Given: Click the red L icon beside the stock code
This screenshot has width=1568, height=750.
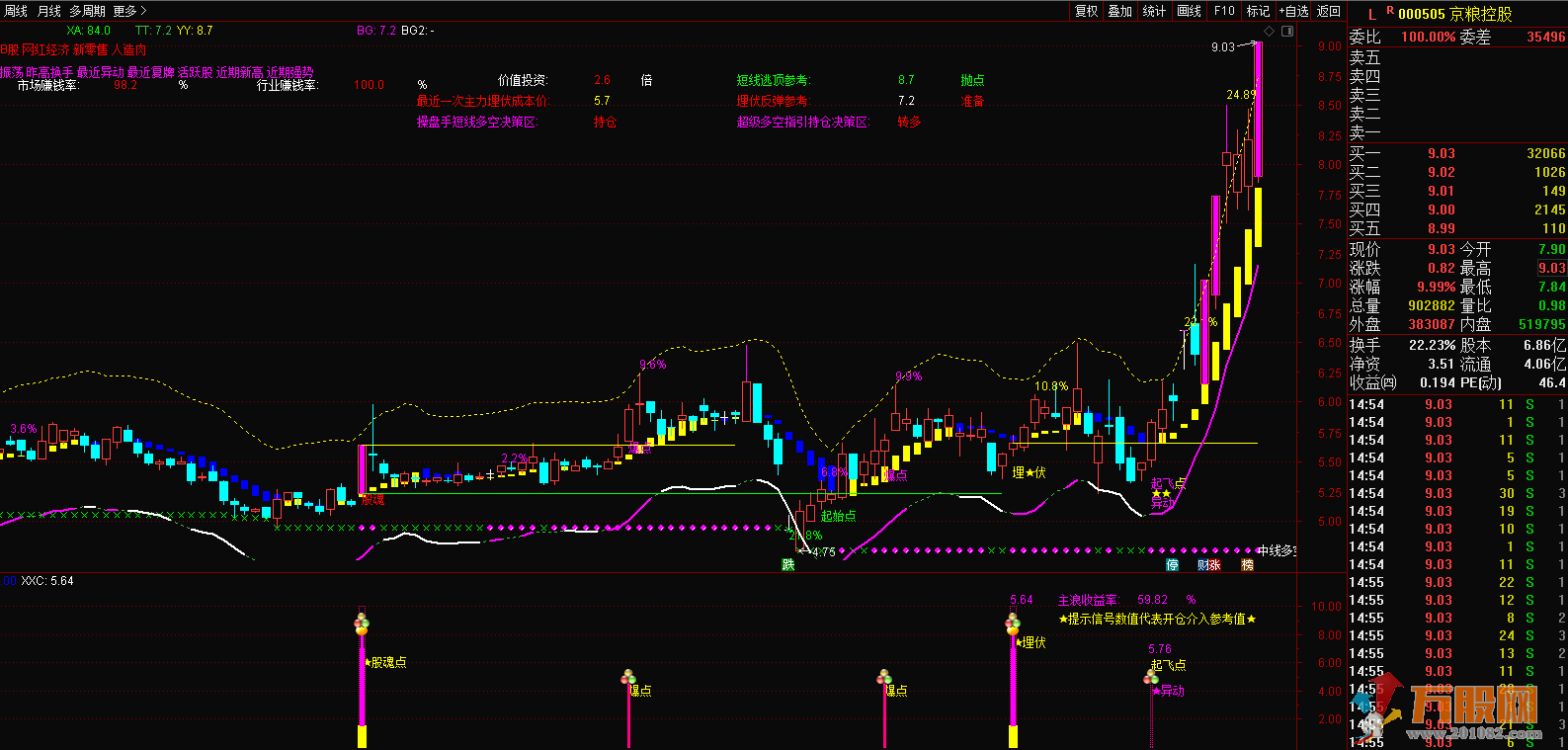Looking at the screenshot, I should click(x=1372, y=15).
